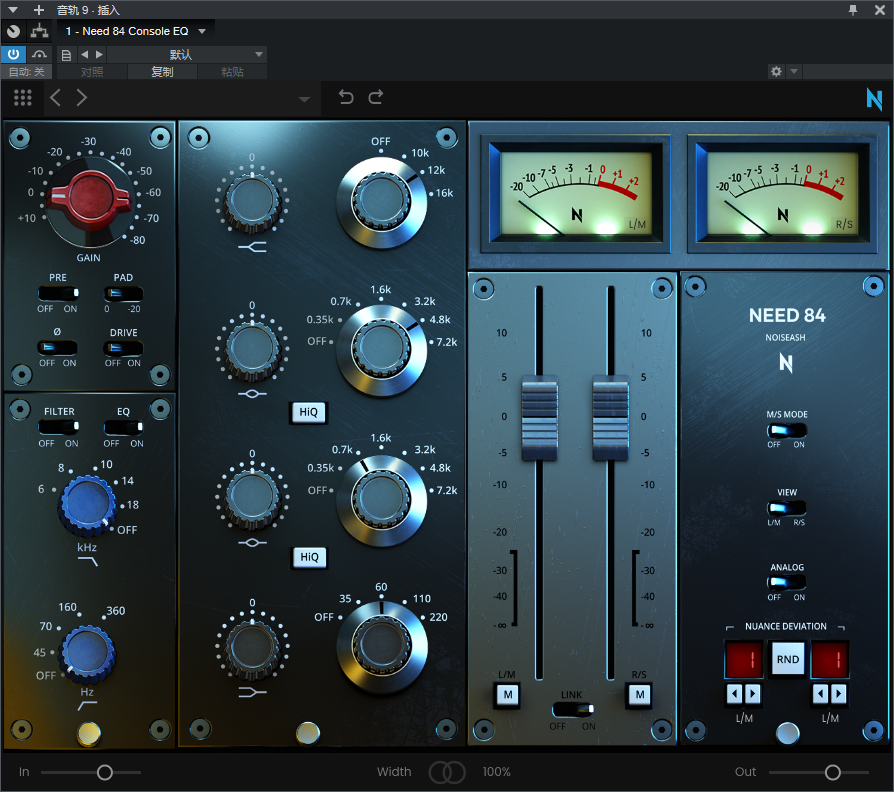Screen dimensions: 894x792
Task: Click the R/S channel fader cap
Action: tap(611, 418)
